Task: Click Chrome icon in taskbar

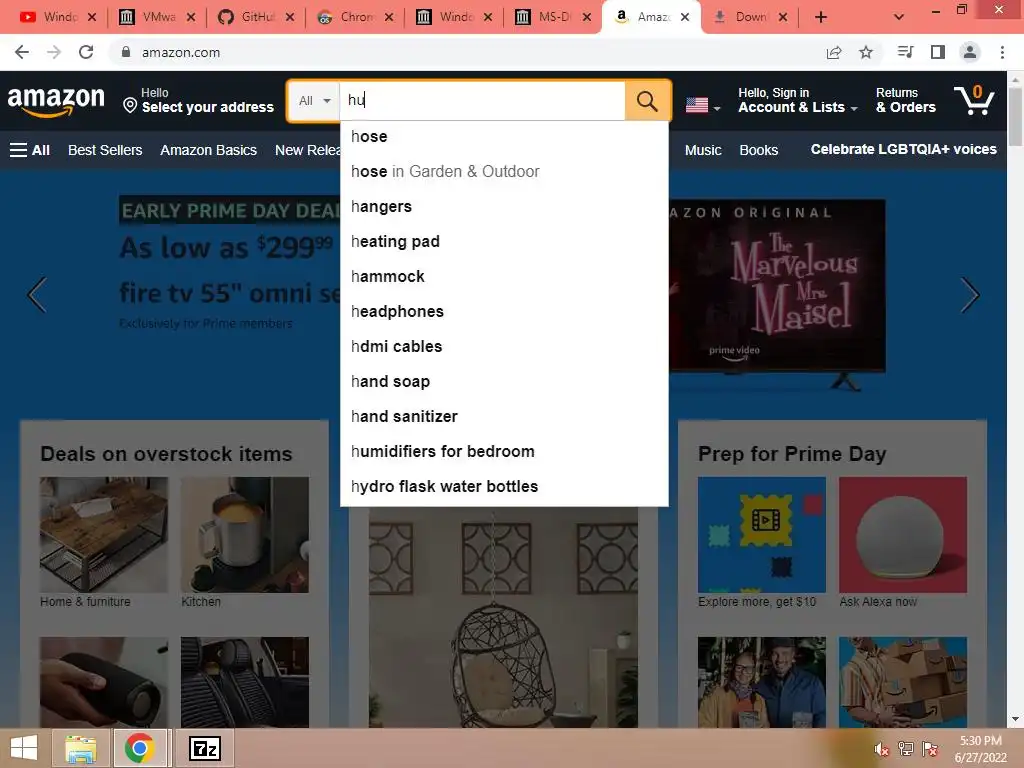Action: pyautogui.click(x=139, y=748)
